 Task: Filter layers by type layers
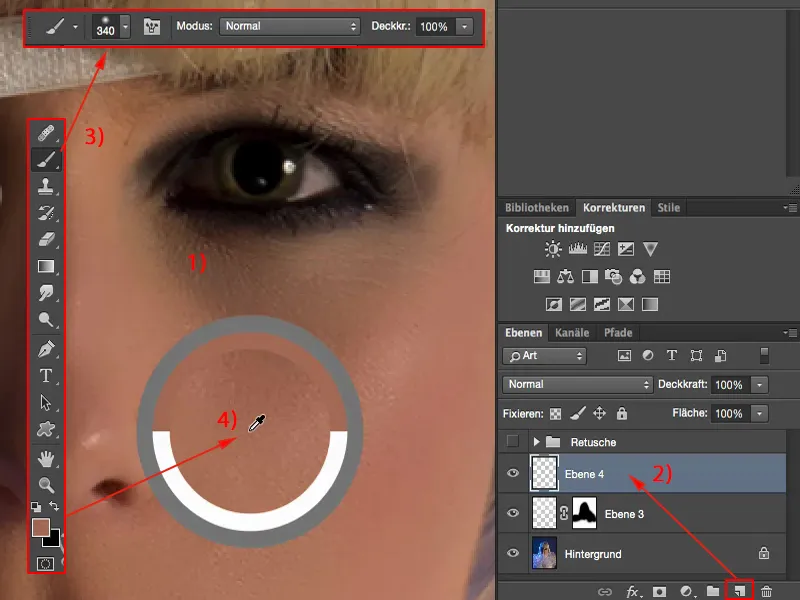(x=672, y=356)
